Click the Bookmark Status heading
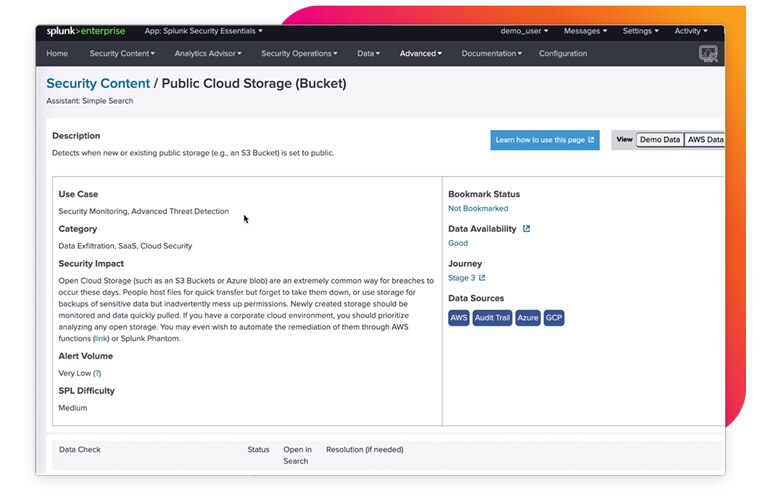 pyautogui.click(x=484, y=194)
